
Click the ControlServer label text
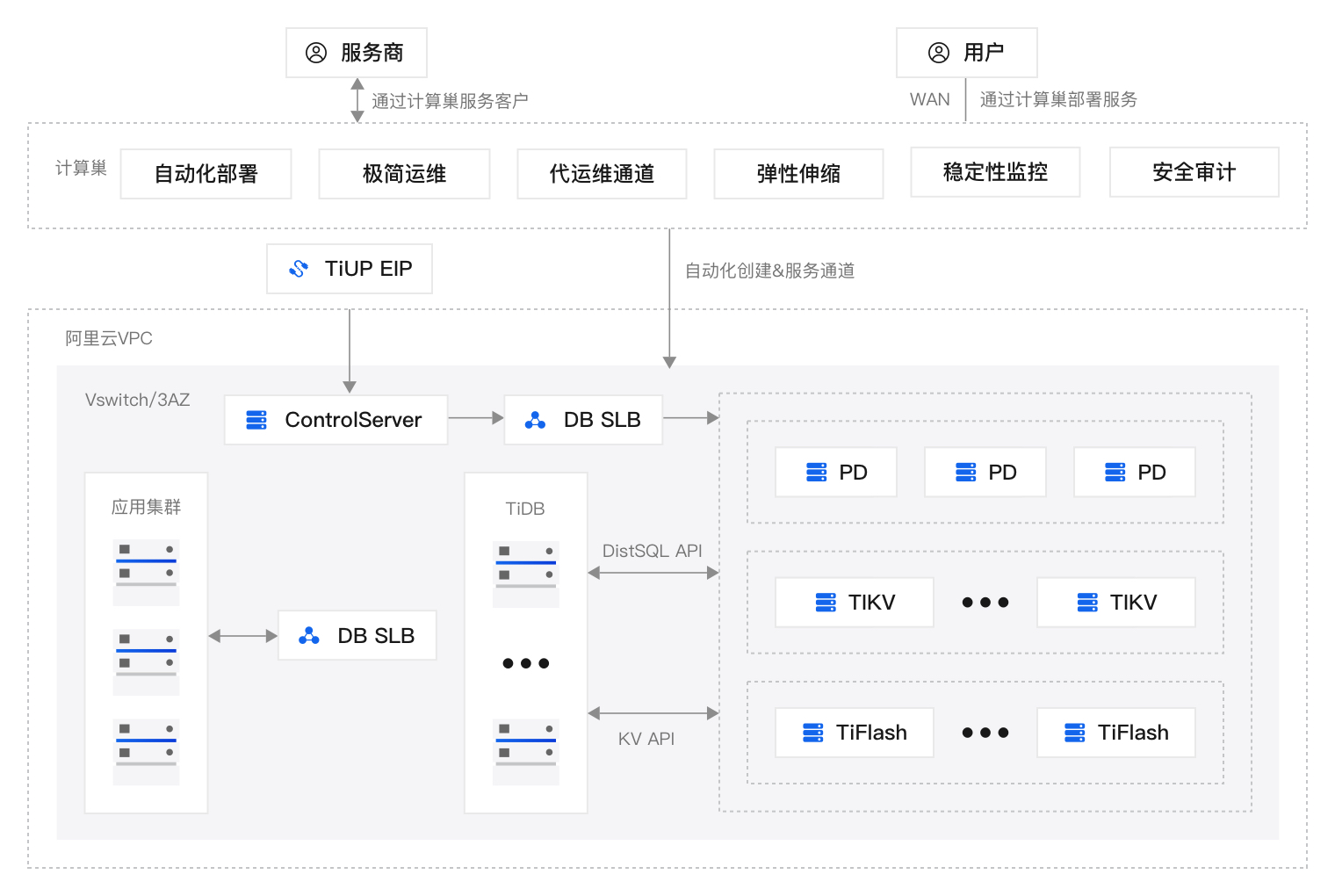pyautogui.click(x=353, y=420)
